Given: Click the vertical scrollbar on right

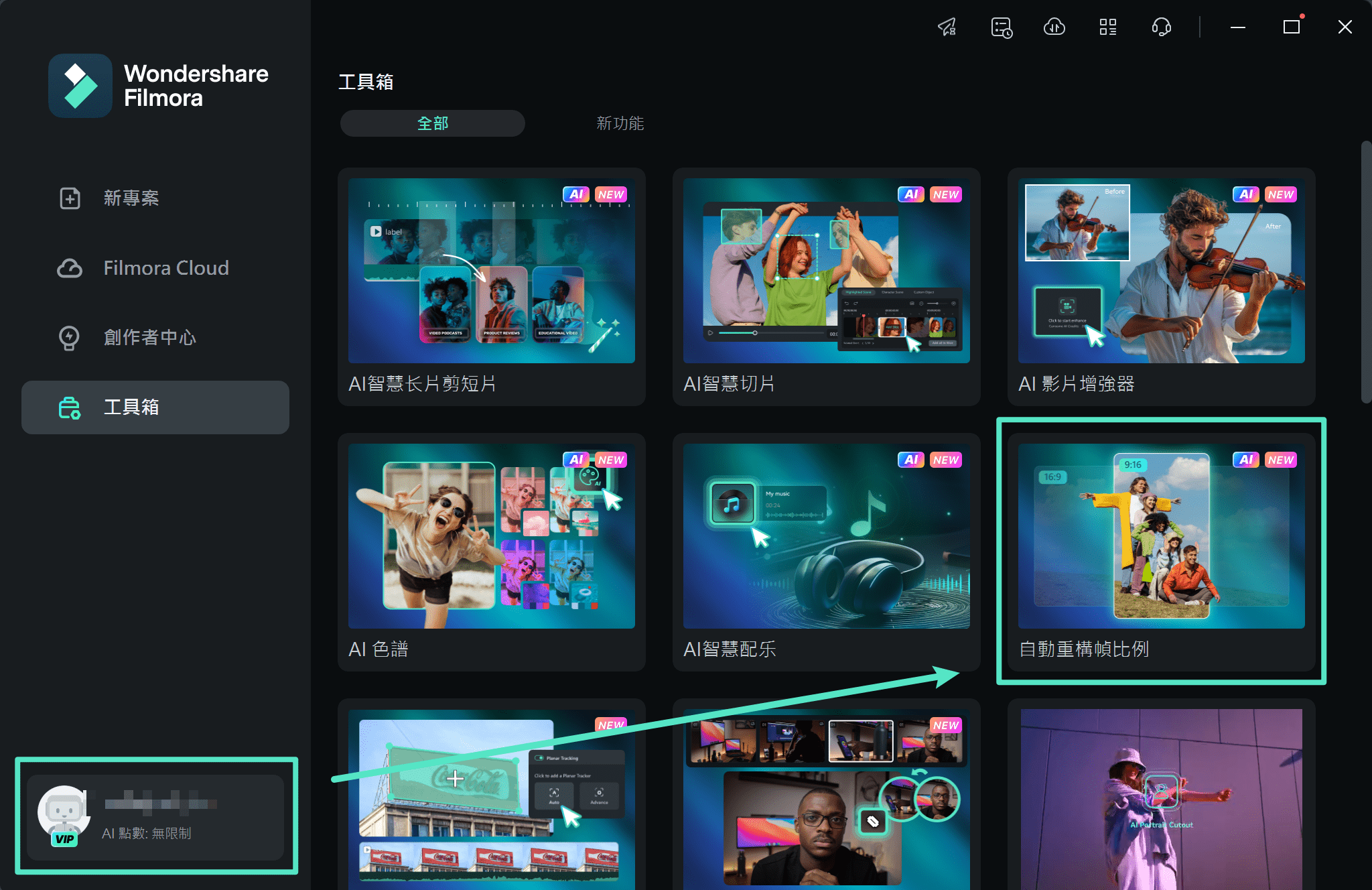Looking at the screenshot, I should (x=1366, y=272).
